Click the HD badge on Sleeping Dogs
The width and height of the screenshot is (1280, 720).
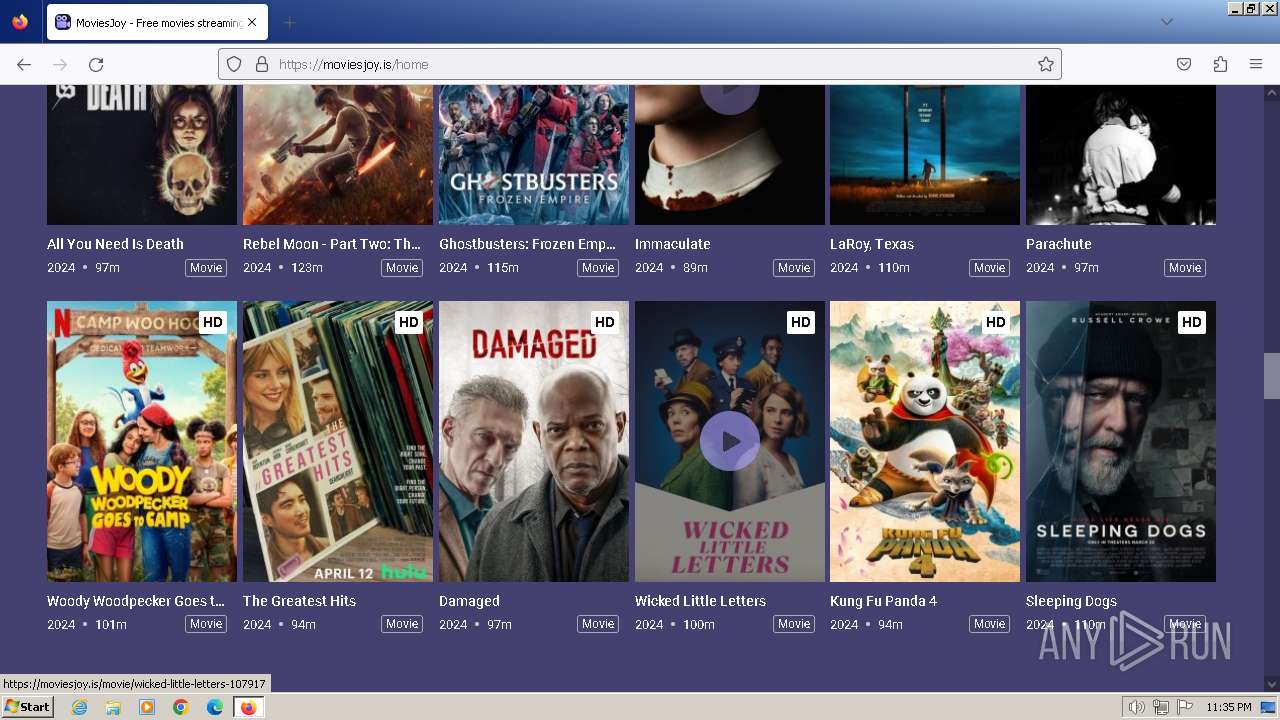[x=1191, y=322]
